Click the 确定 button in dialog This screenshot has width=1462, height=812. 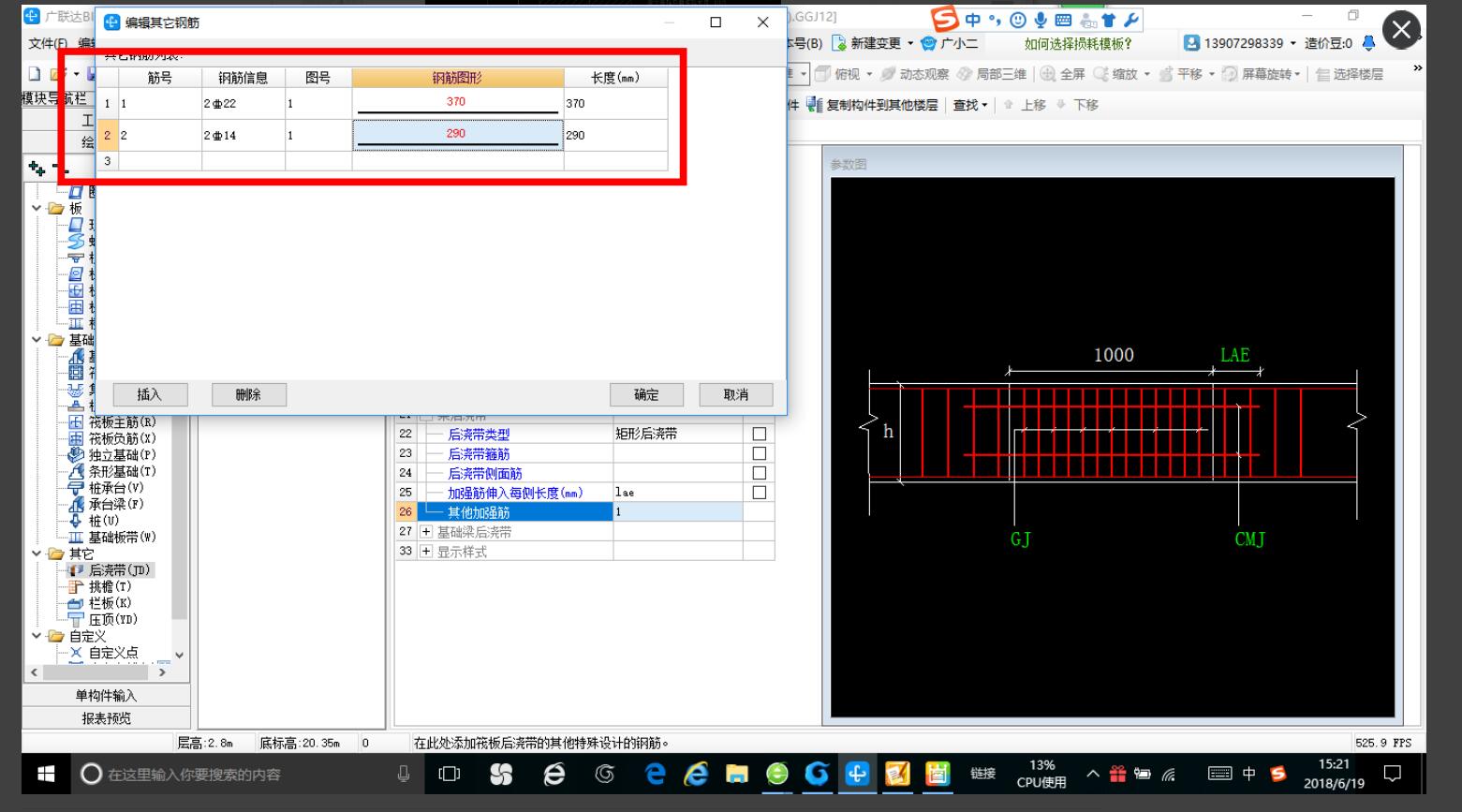(646, 394)
